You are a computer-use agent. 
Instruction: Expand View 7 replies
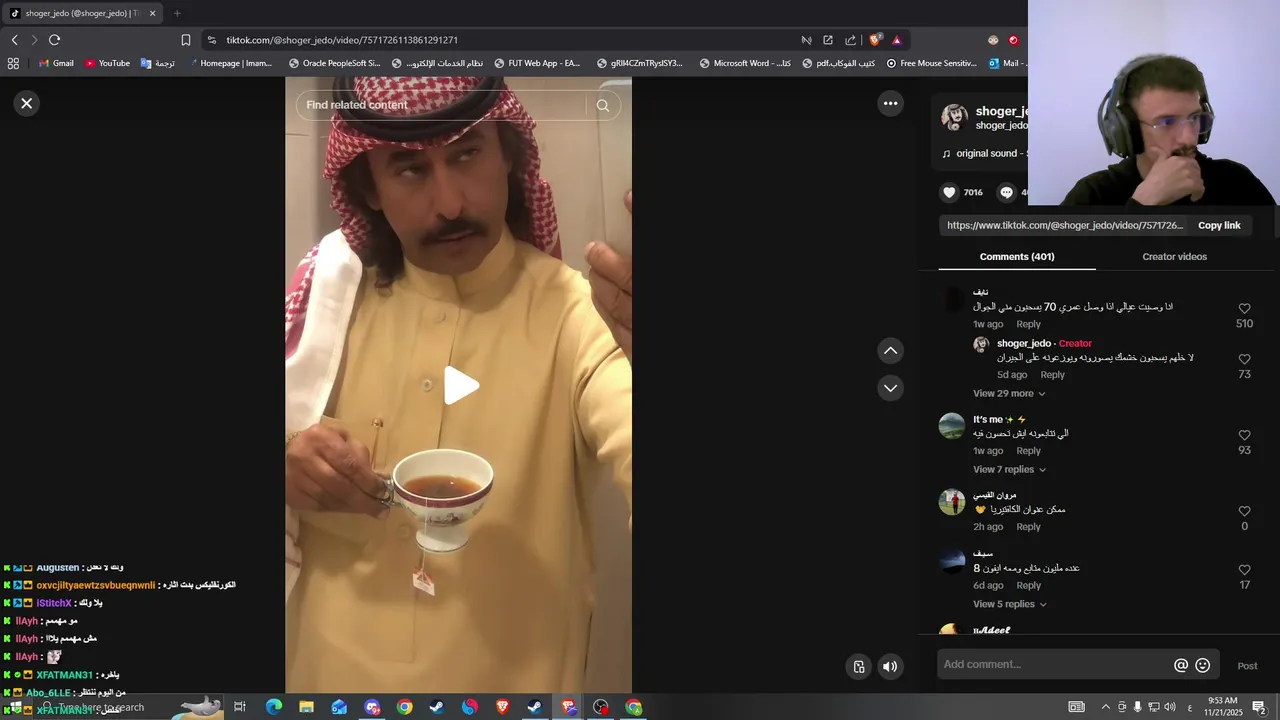point(1009,469)
